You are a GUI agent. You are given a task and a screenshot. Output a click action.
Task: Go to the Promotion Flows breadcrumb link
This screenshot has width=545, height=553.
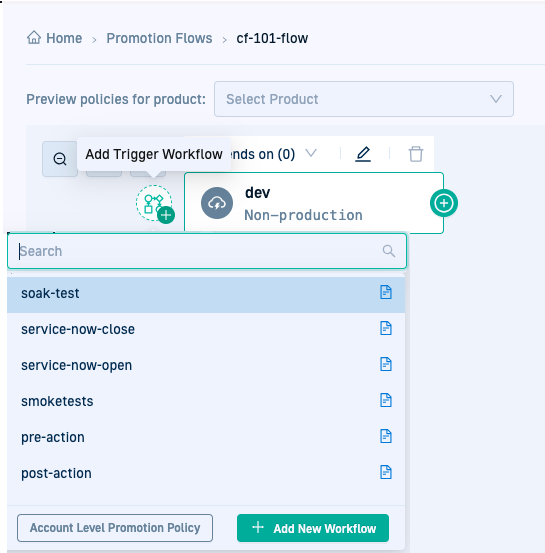click(x=159, y=38)
